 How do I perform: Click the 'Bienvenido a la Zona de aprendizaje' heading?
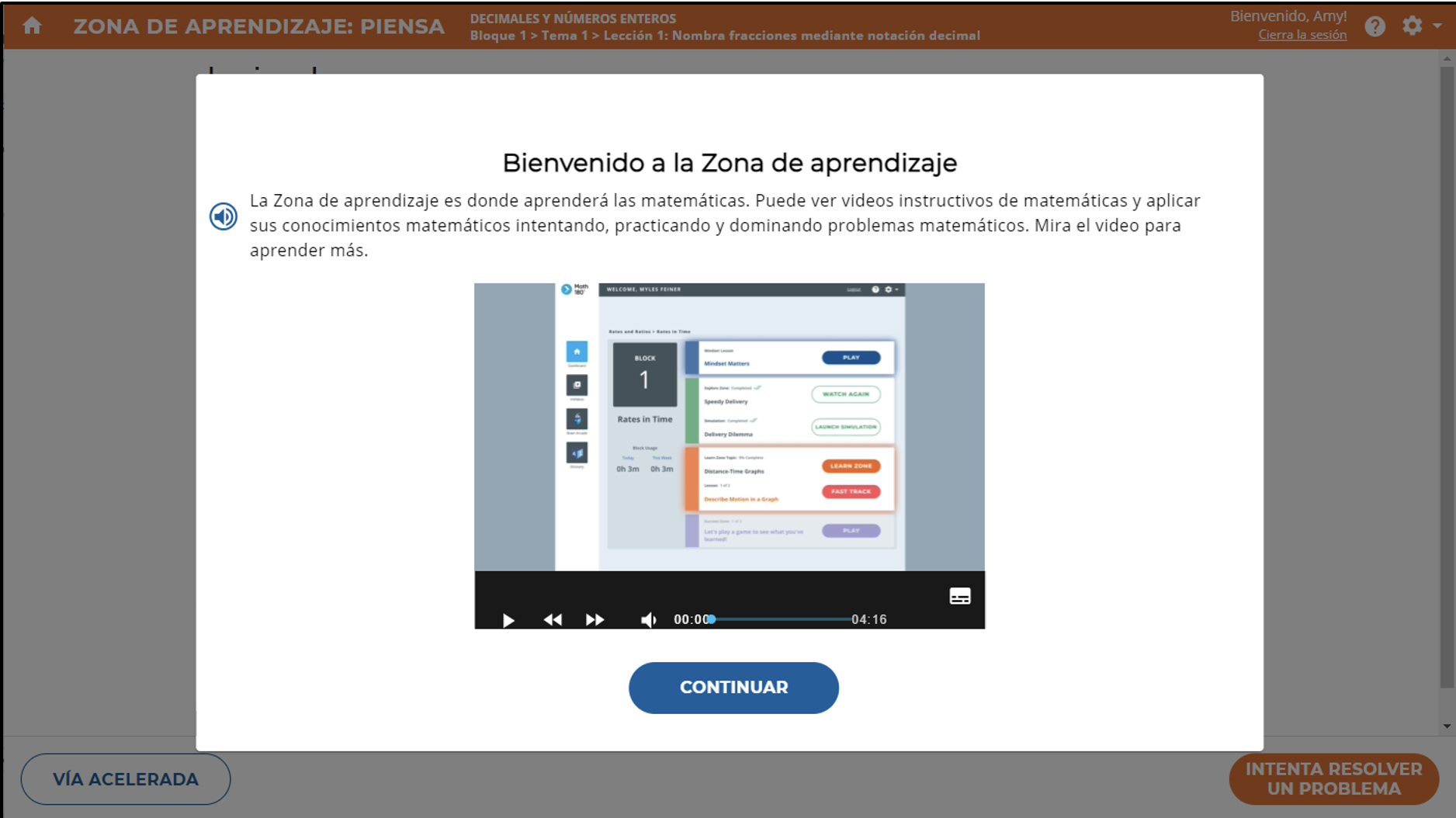pyautogui.click(x=730, y=163)
